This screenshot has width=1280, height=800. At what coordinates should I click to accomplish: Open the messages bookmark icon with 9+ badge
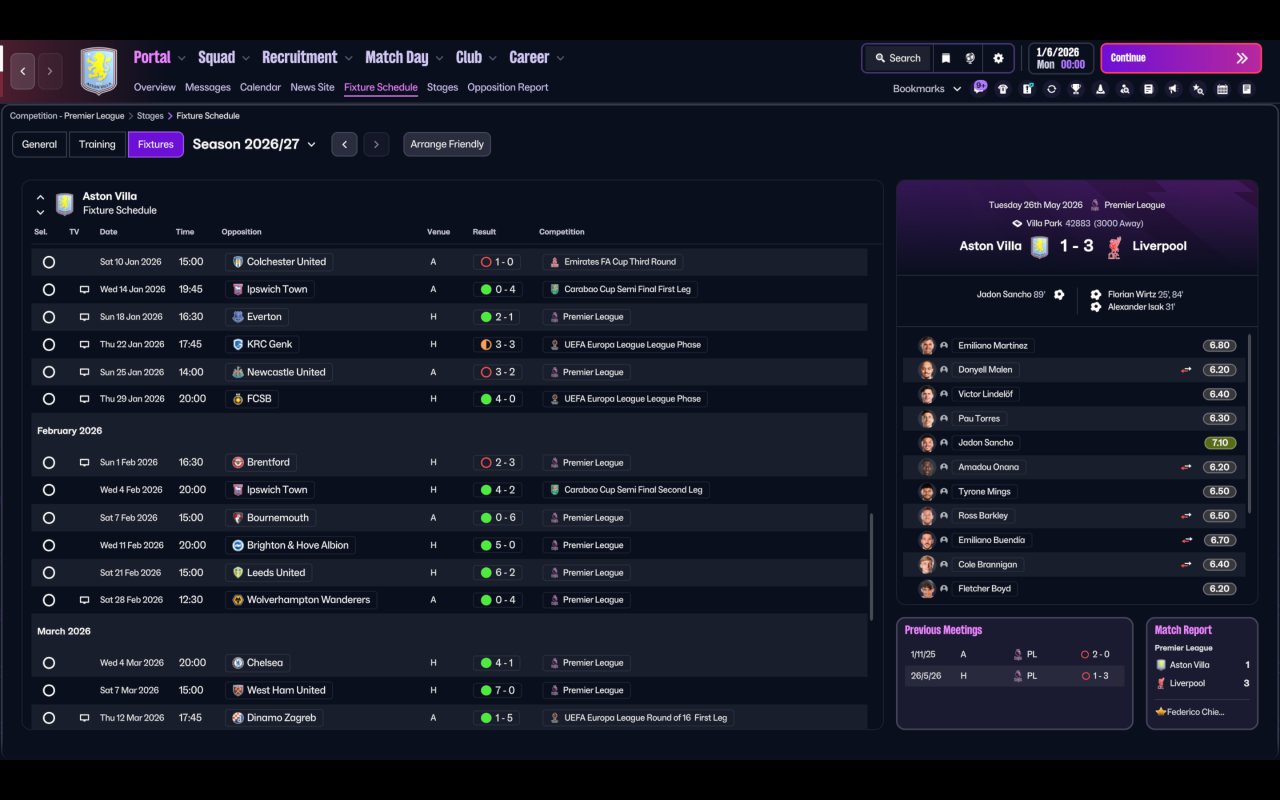coord(980,88)
